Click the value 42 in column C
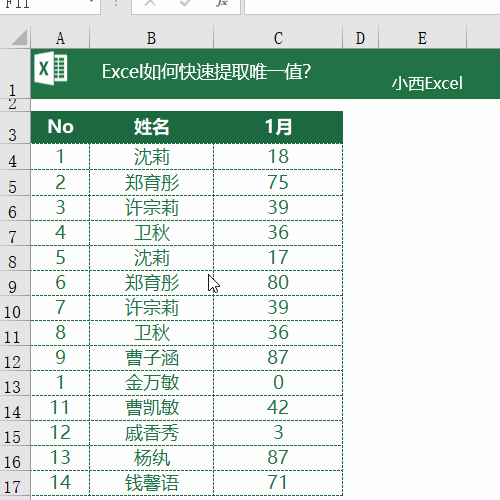This screenshot has height=500, width=500. click(x=278, y=408)
